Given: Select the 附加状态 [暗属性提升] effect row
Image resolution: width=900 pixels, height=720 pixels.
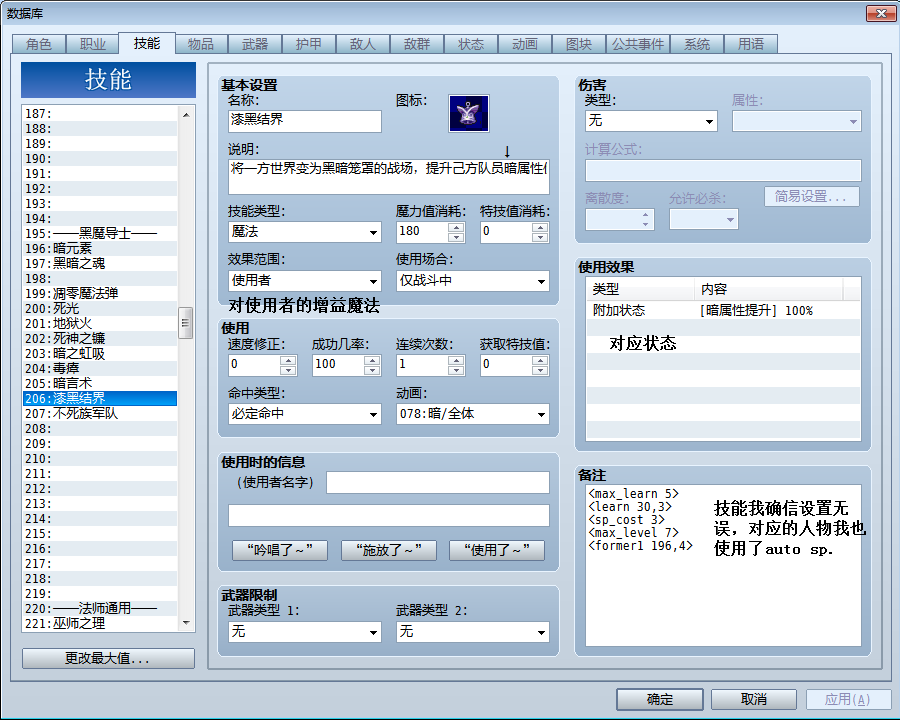Looking at the screenshot, I should point(723,311).
